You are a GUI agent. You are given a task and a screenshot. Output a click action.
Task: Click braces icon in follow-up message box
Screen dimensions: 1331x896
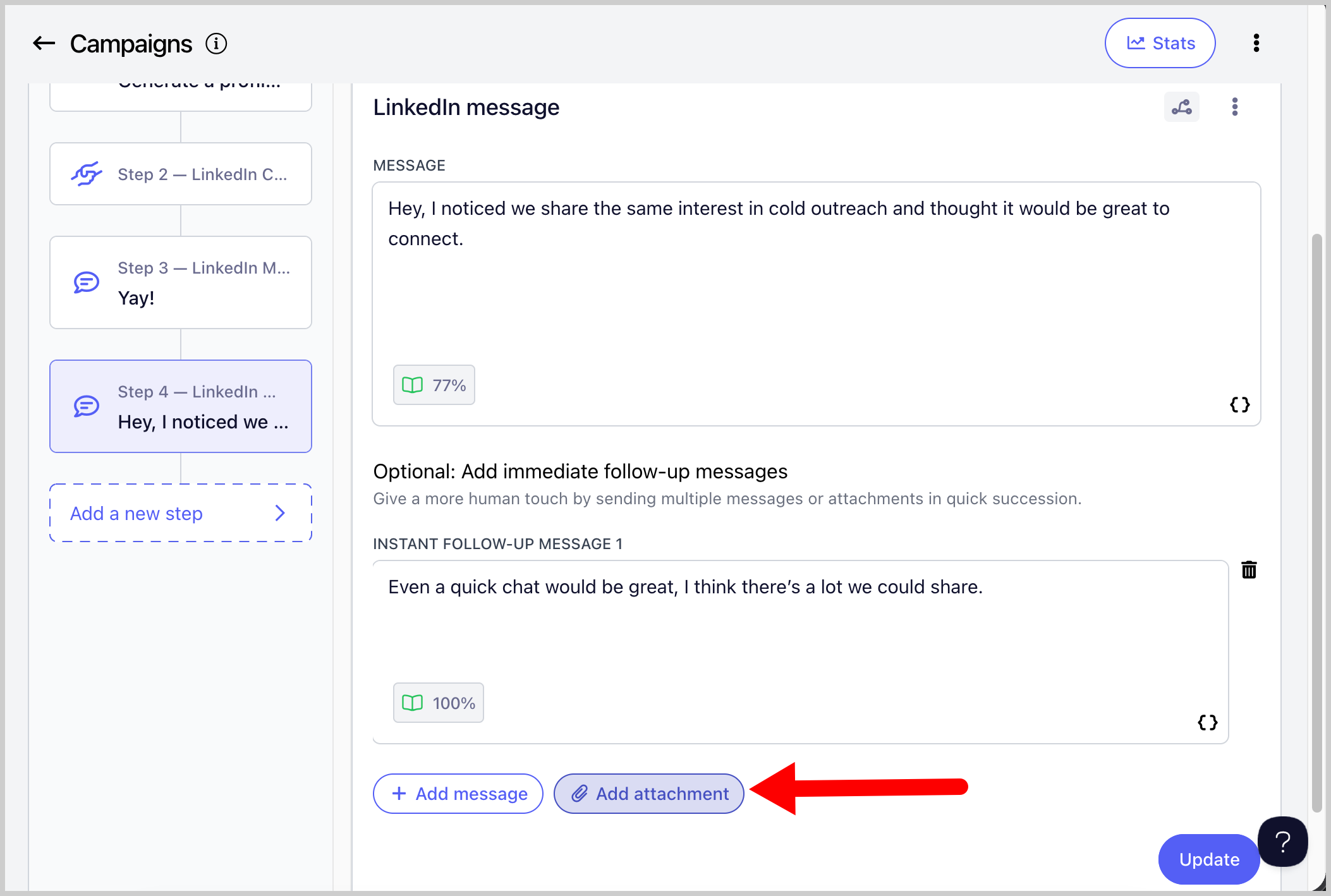click(1207, 722)
